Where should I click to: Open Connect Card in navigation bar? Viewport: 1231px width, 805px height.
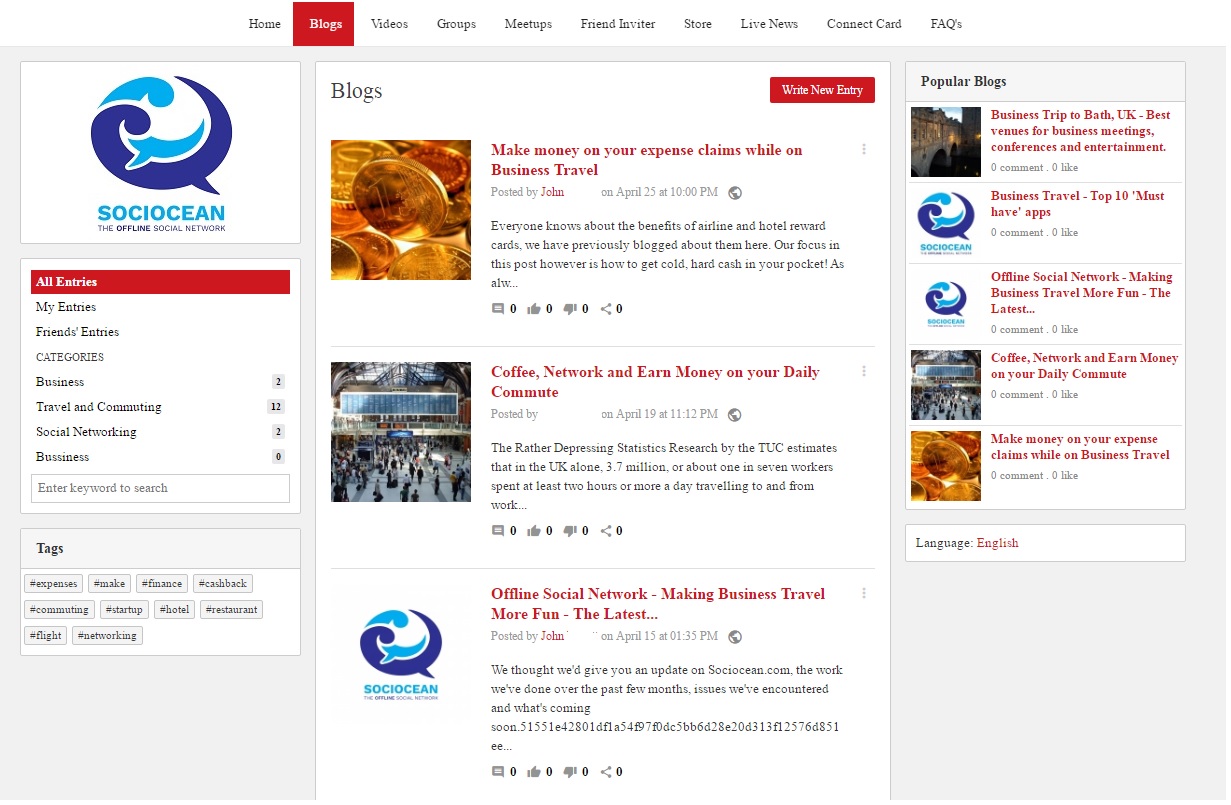click(864, 24)
